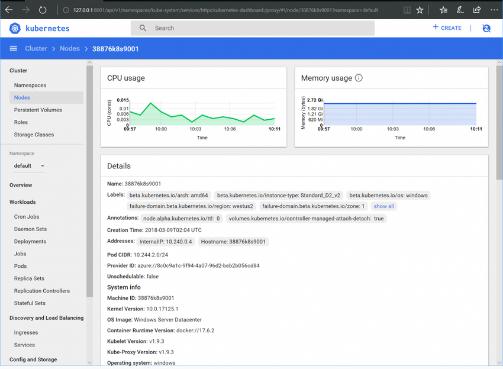The height and width of the screenshot is (369, 503).
Task: Click the Memory usage info icon
Action: tap(359, 78)
